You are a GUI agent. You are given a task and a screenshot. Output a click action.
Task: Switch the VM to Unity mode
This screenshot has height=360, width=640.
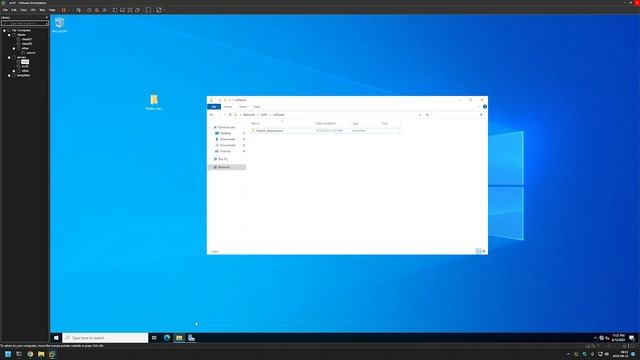click(138, 10)
